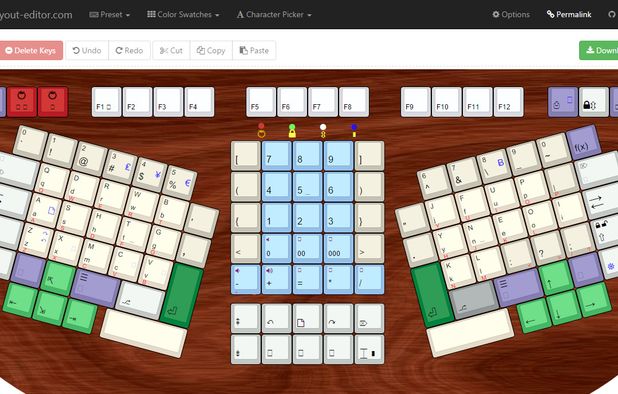
Task: Click the Undo toolbar button
Action: pos(87,50)
